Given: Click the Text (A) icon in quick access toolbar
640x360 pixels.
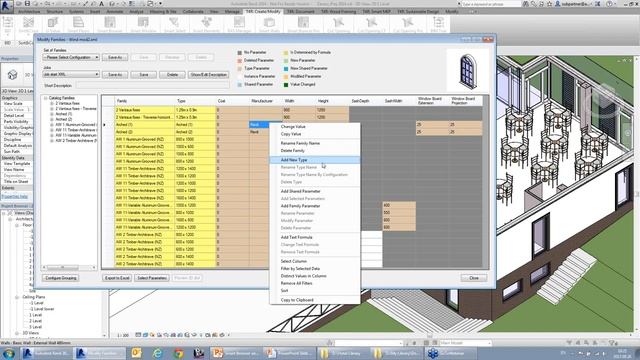Looking at the screenshot, I should (101, 4).
